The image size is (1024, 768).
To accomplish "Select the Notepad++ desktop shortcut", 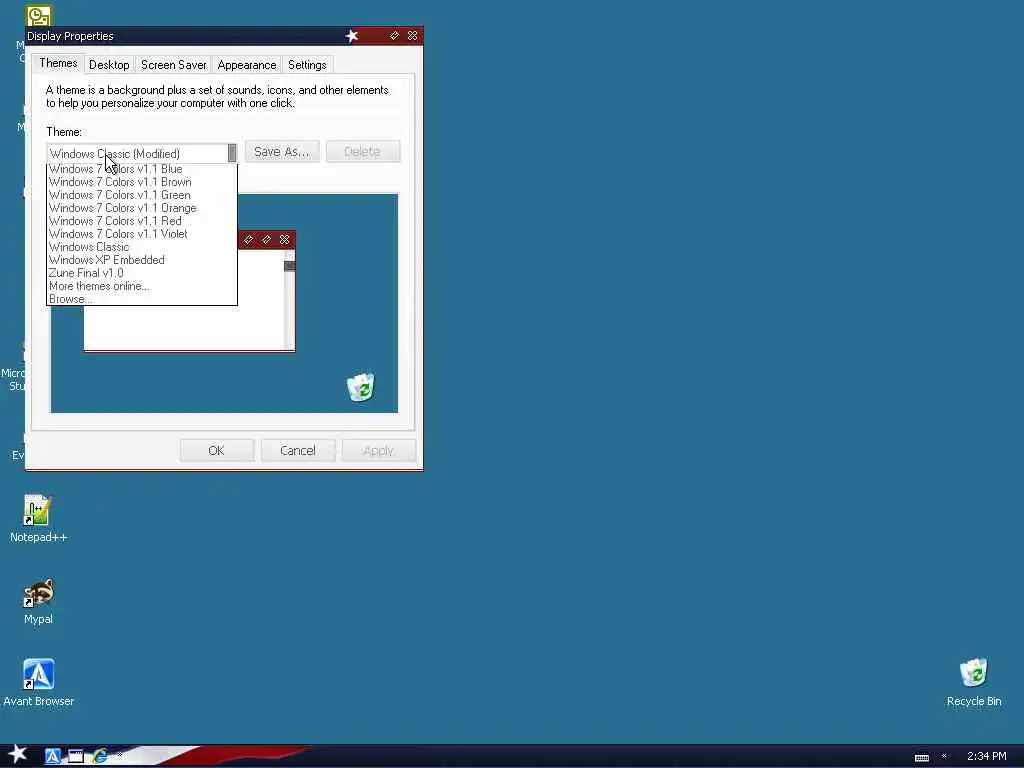I will (39, 519).
